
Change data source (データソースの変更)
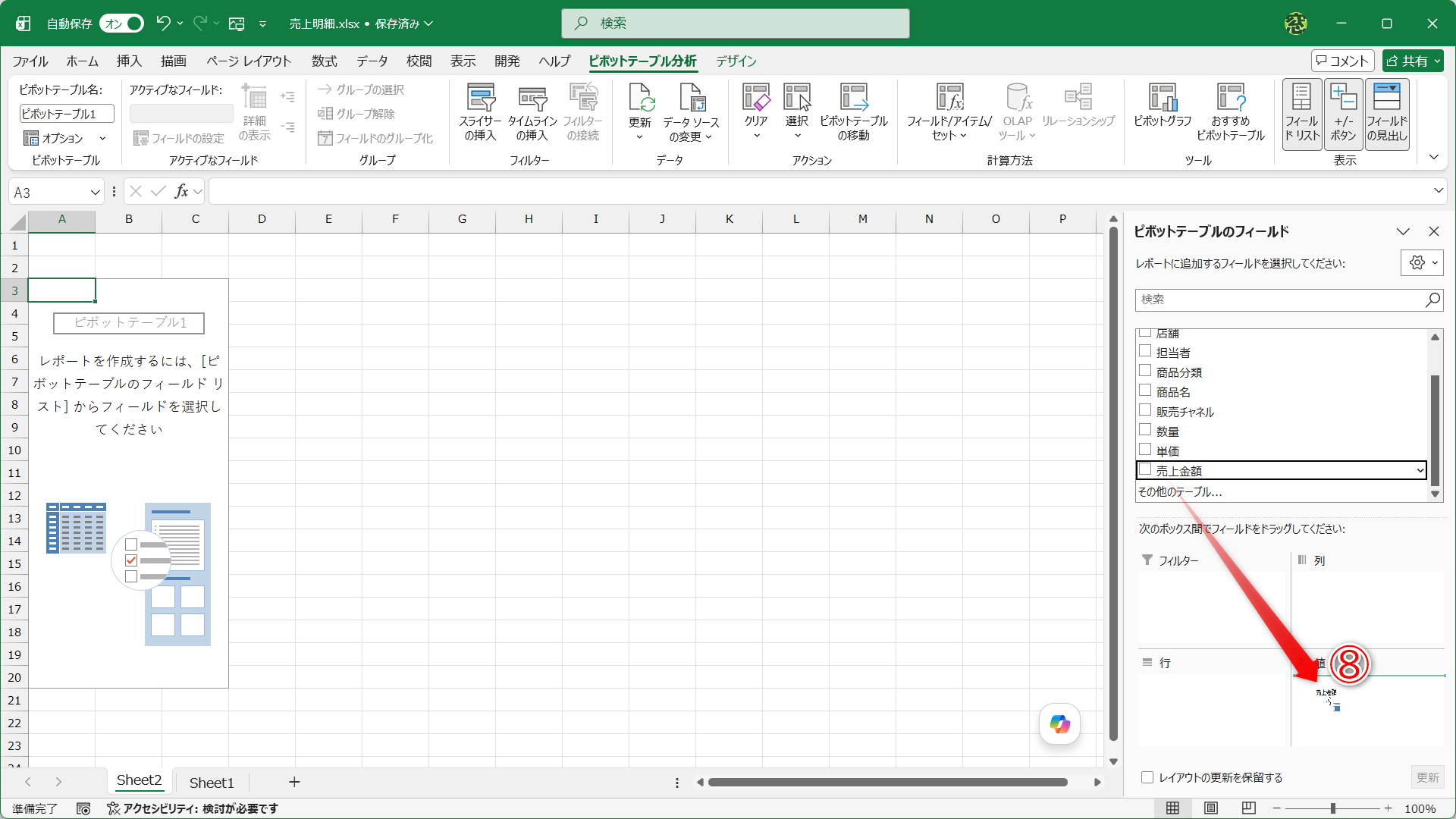[x=691, y=112]
